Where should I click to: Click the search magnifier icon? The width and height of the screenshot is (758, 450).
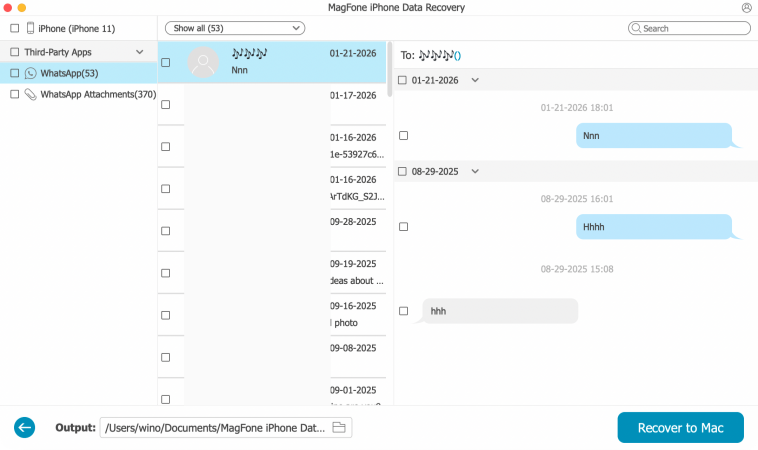[636, 28]
